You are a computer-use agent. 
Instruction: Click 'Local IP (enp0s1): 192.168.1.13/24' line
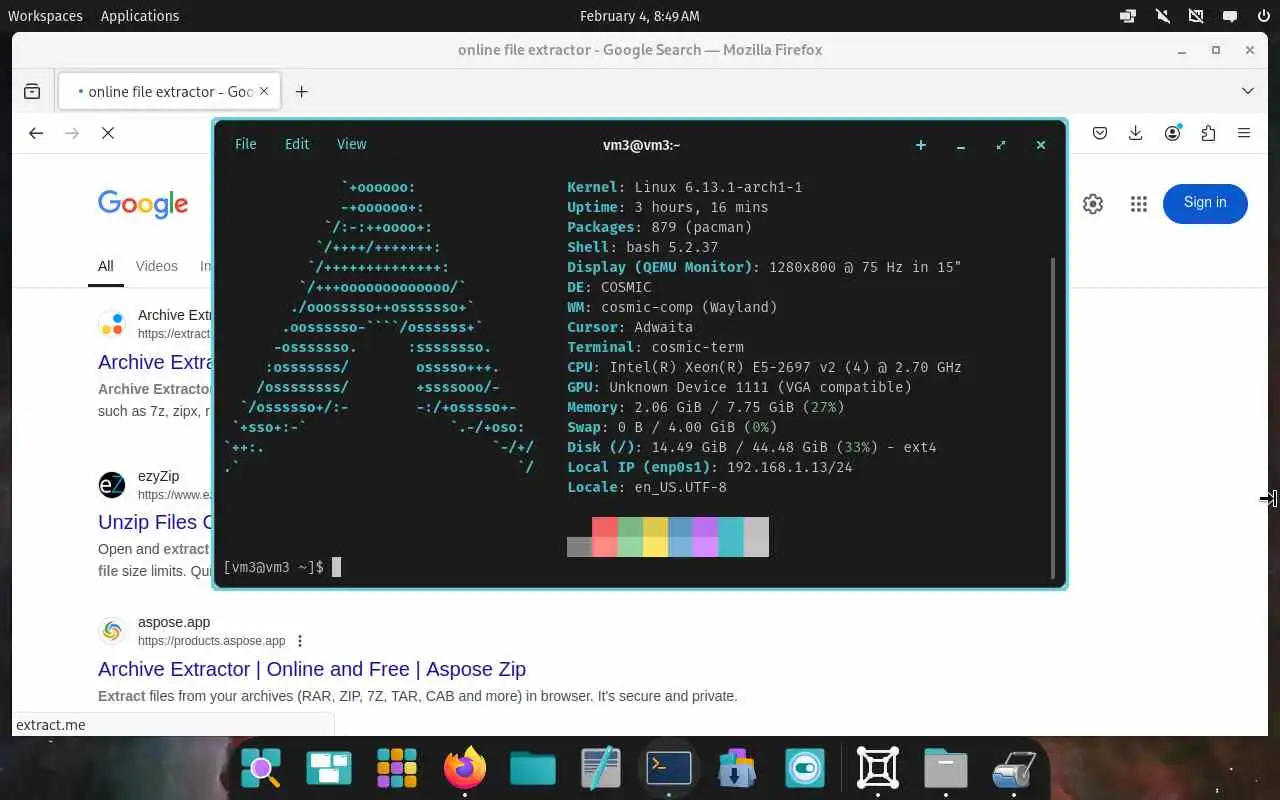[710, 467]
